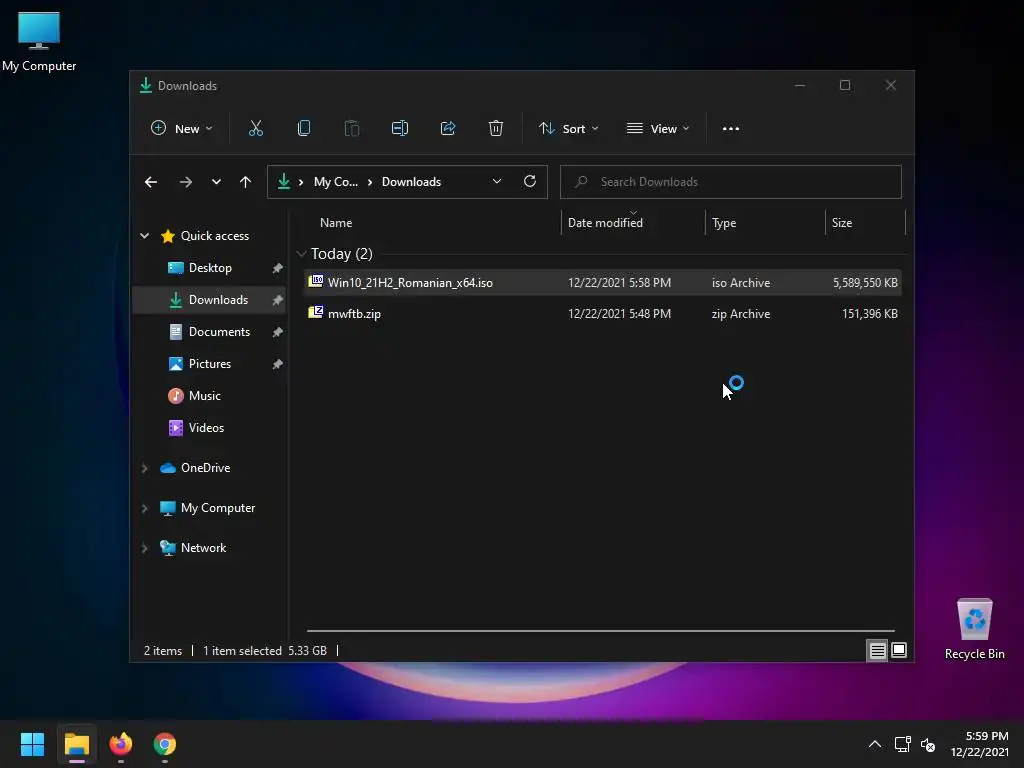Open the View options dropdown
Screen dimensions: 1024x768
coord(658,129)
